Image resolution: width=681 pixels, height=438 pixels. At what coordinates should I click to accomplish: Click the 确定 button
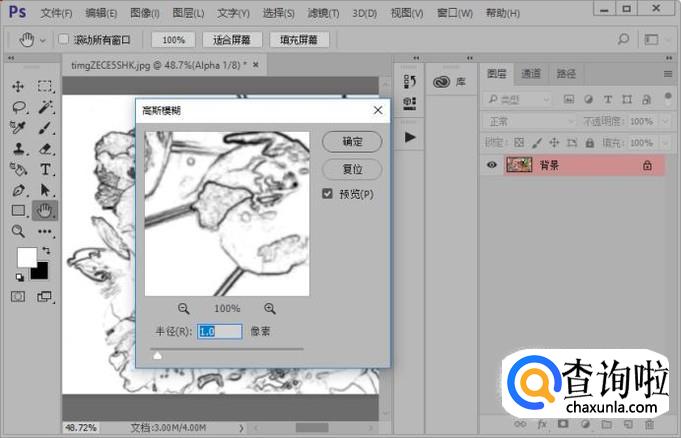tap(352, 142)
